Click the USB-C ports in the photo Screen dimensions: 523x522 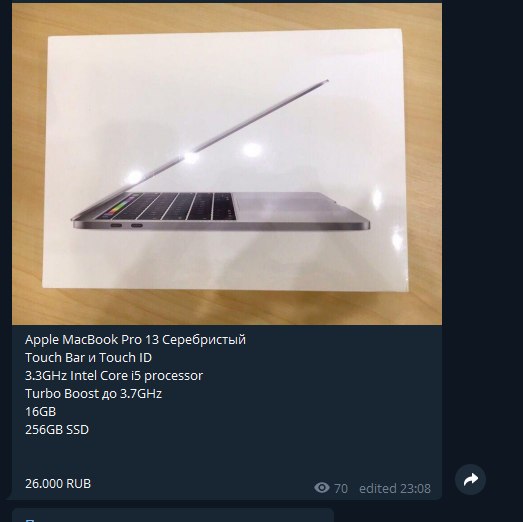pyautogui.click(x=126, y=225)
